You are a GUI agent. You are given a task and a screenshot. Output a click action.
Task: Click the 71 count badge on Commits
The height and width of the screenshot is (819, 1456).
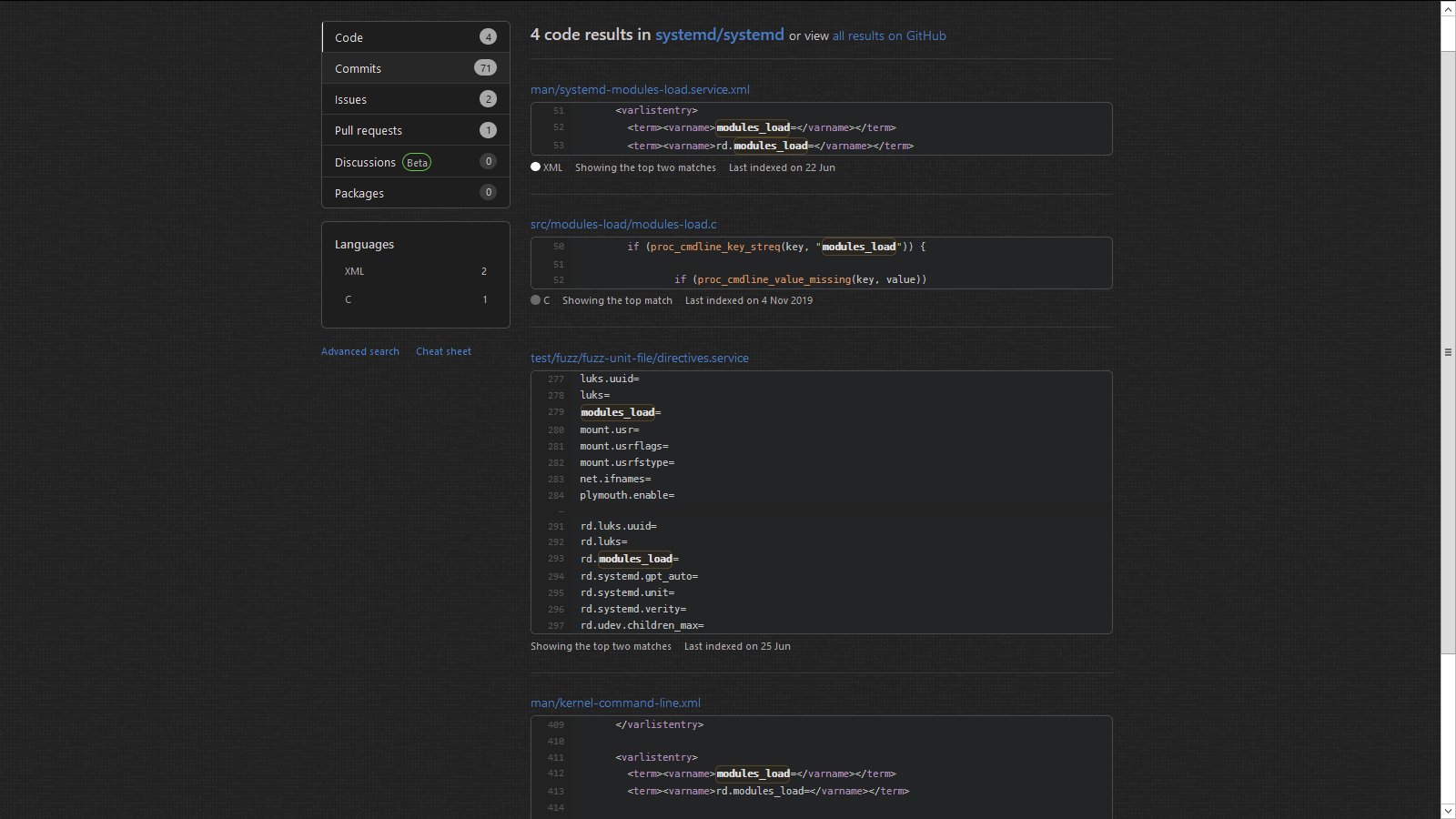pyautogui.click(x=485, y=68)
